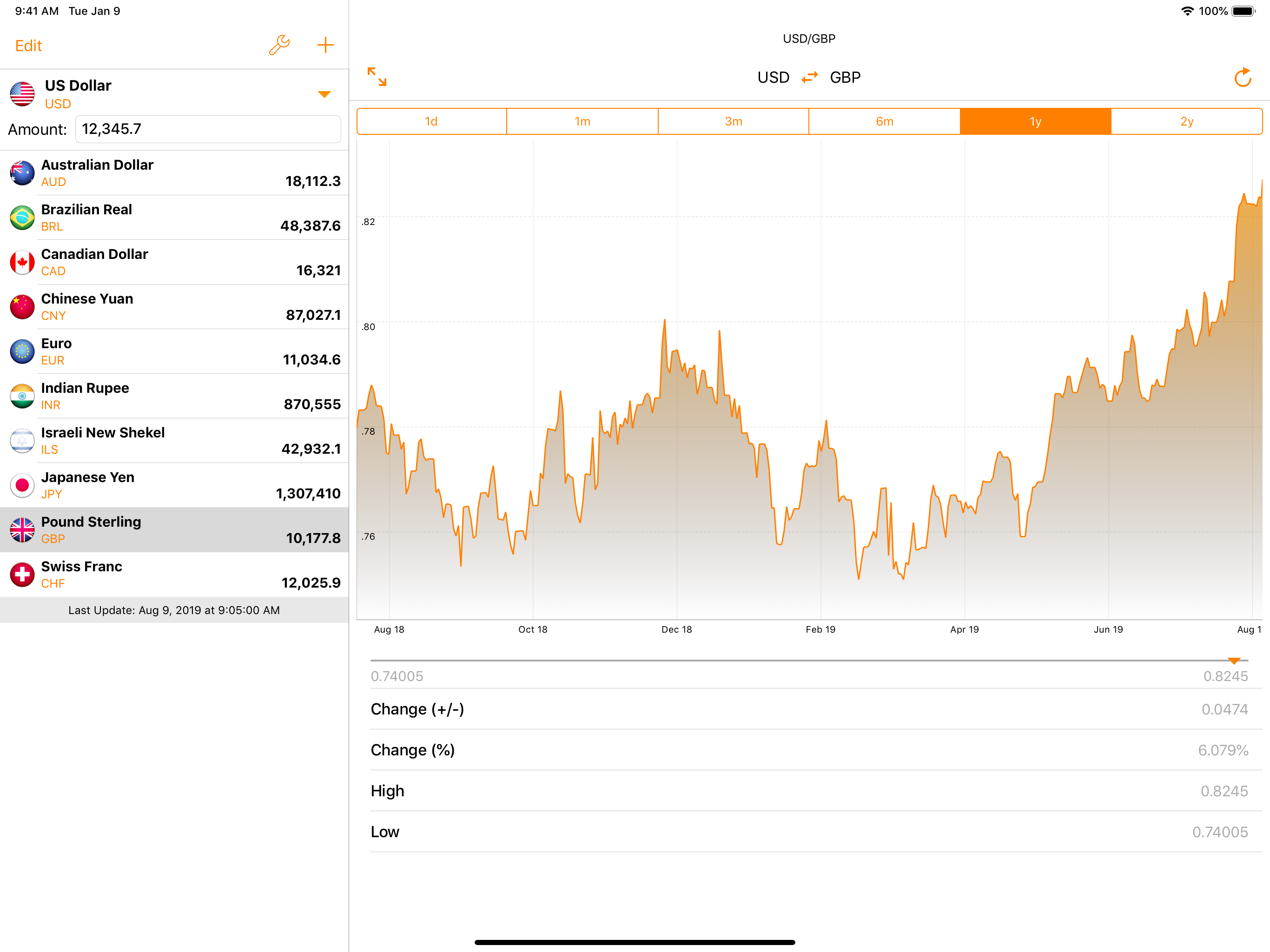
Task: Expand chart to full screen with arrows icon
Action: tap(377, 77)
